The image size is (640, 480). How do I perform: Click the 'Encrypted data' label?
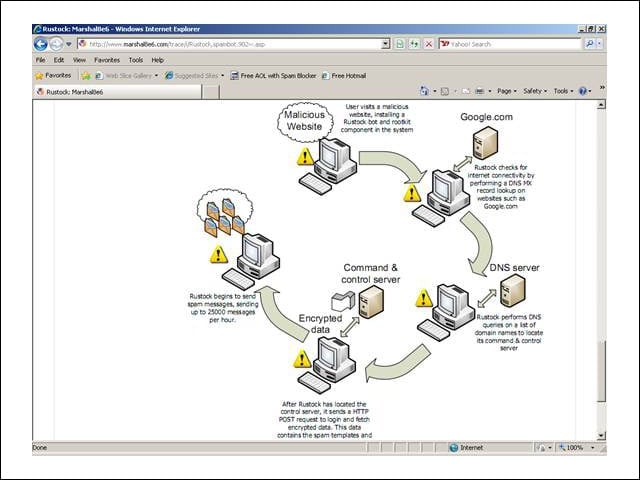click(x=320, y=324)
